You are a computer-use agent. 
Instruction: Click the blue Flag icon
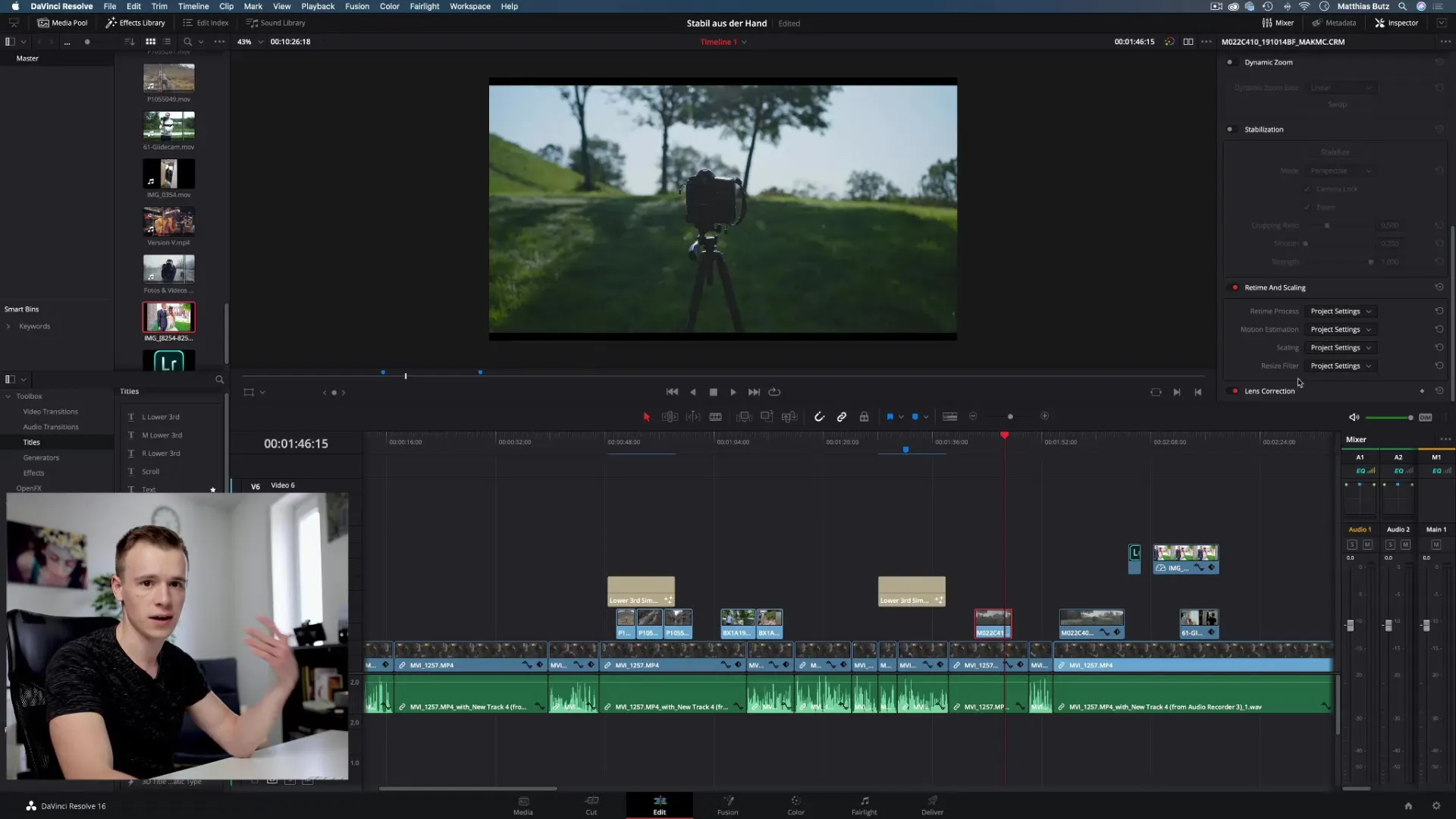pos(890,416)
